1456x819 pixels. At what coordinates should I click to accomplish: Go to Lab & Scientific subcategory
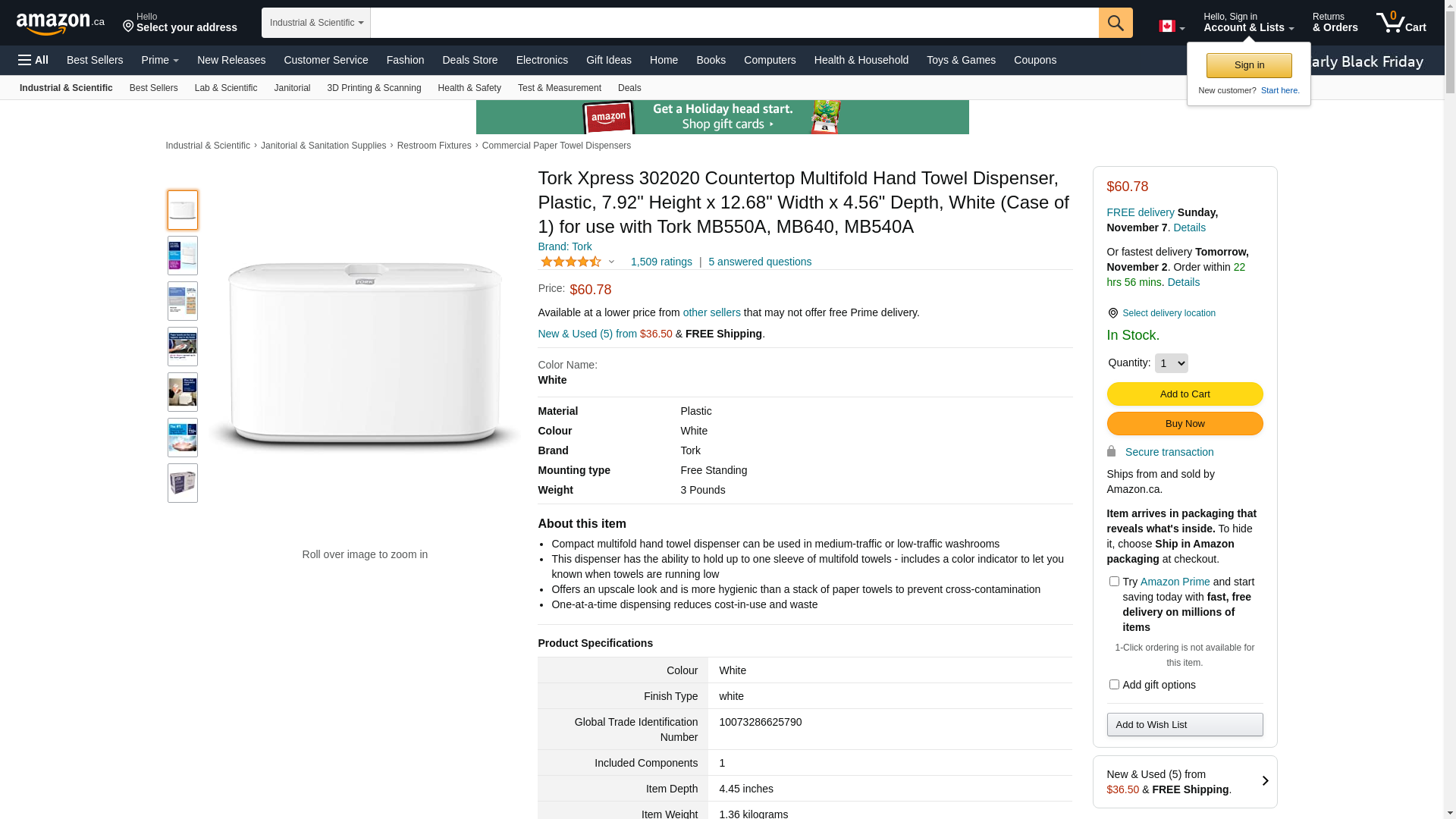[226, 88]
